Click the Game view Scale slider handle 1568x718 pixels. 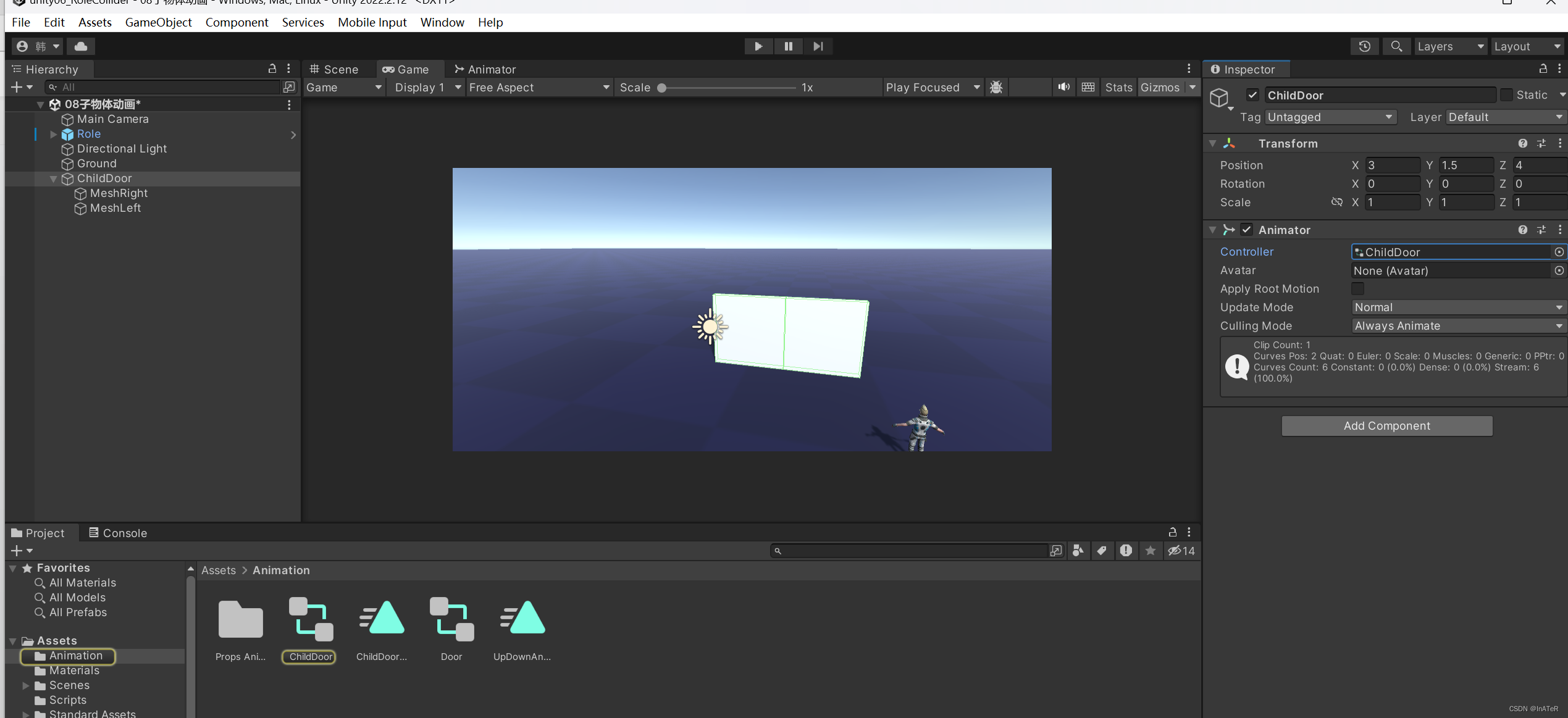coord(661,88)
